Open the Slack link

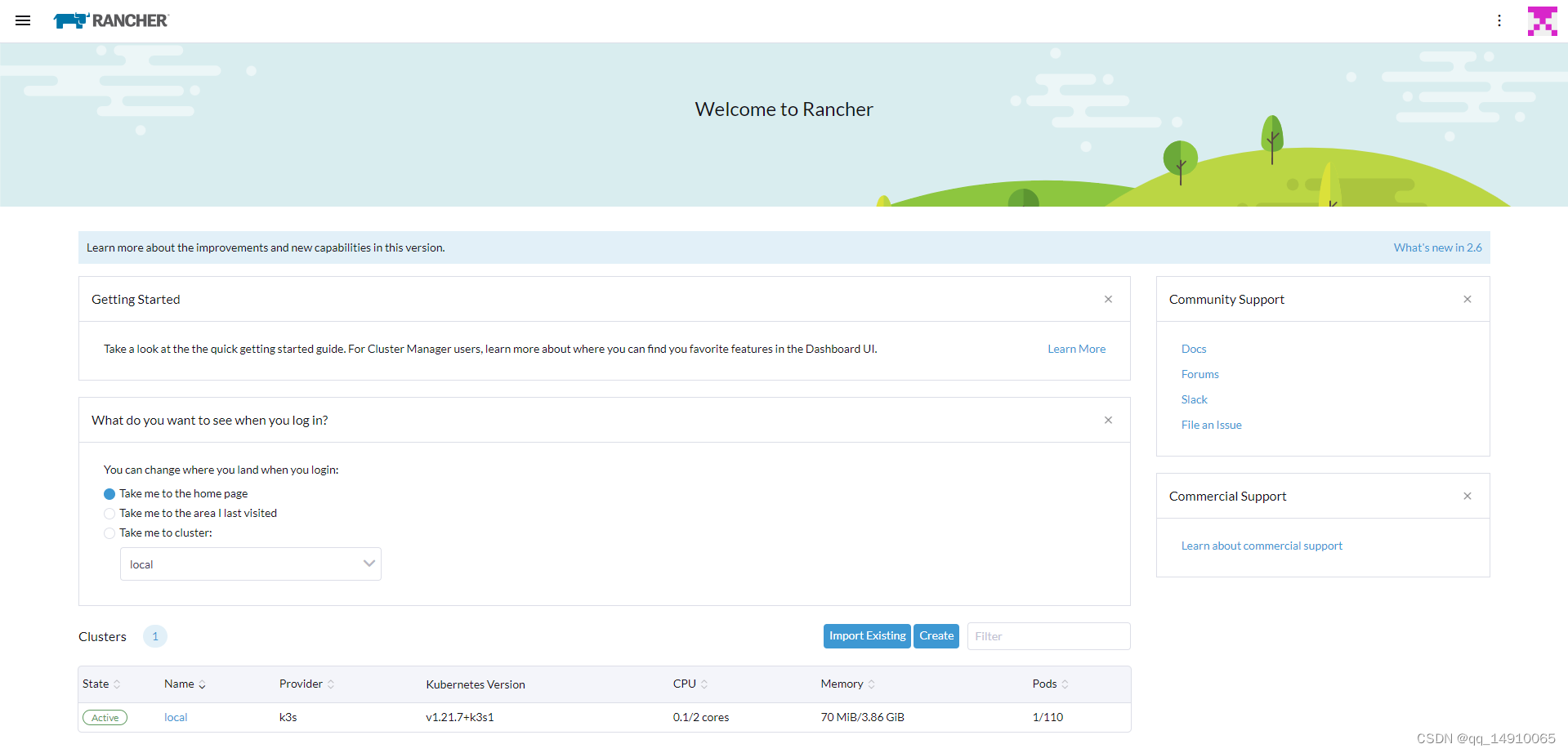pyautogui.click(x=1194, y=399)
